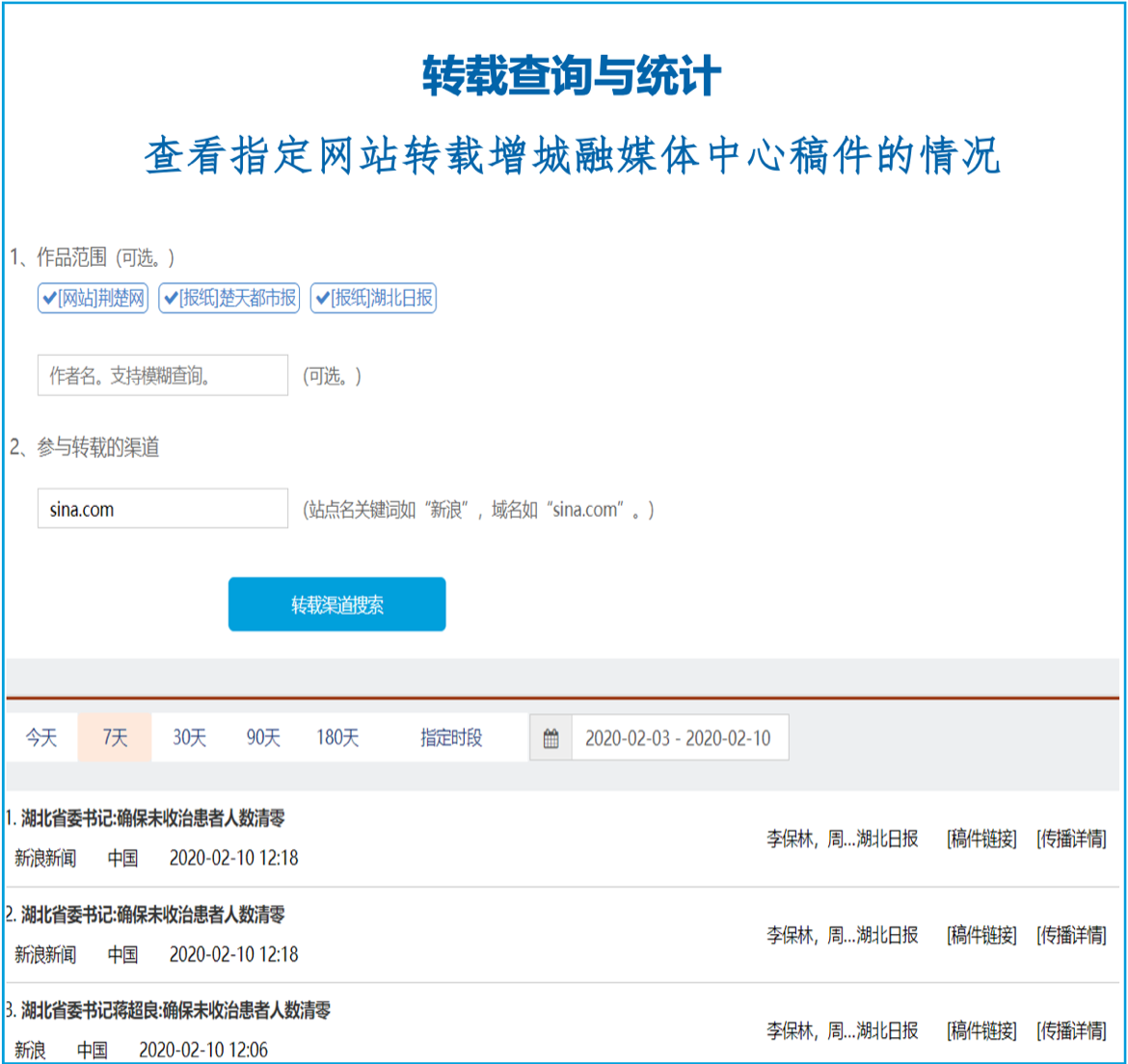Switch to the 30天 tab
The height and width of the screenshot is (1064, 1128).
[189, 737]
